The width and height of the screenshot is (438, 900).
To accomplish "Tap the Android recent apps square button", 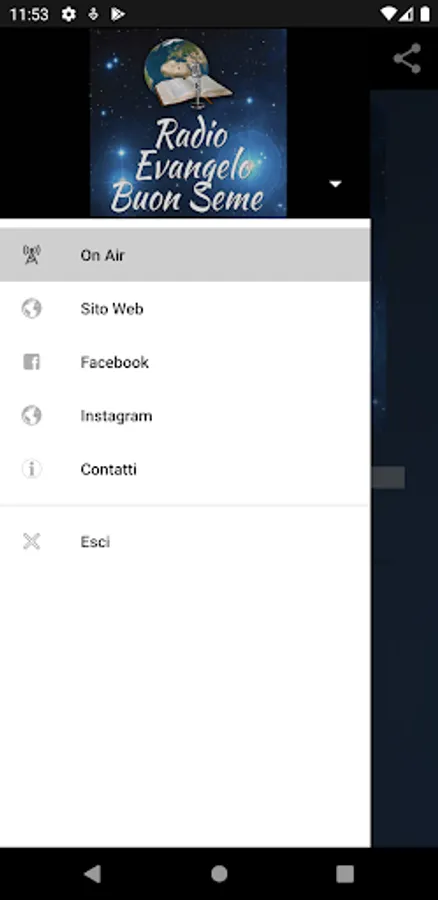I will pyautogui.click(x=345, y=874).
